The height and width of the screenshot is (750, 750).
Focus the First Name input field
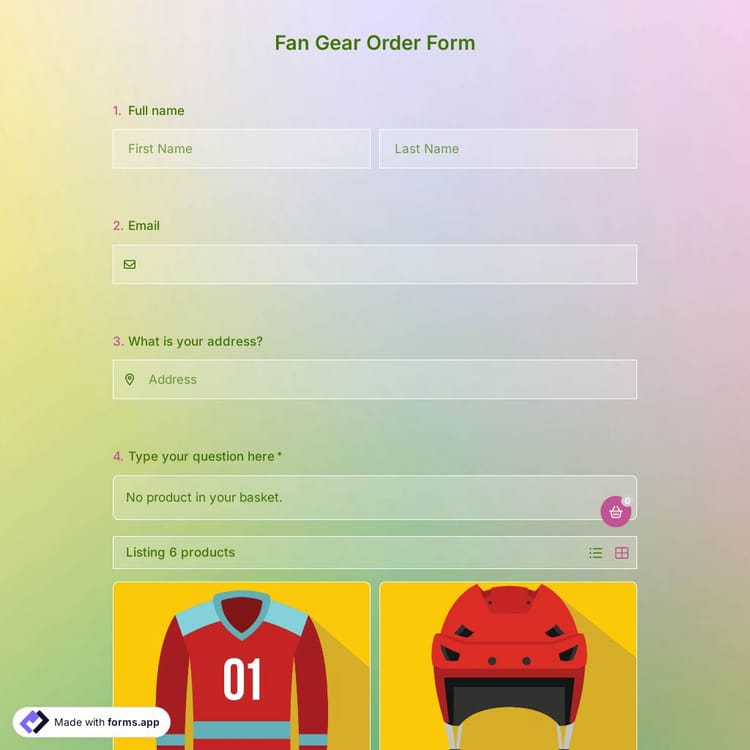point(242,149)
